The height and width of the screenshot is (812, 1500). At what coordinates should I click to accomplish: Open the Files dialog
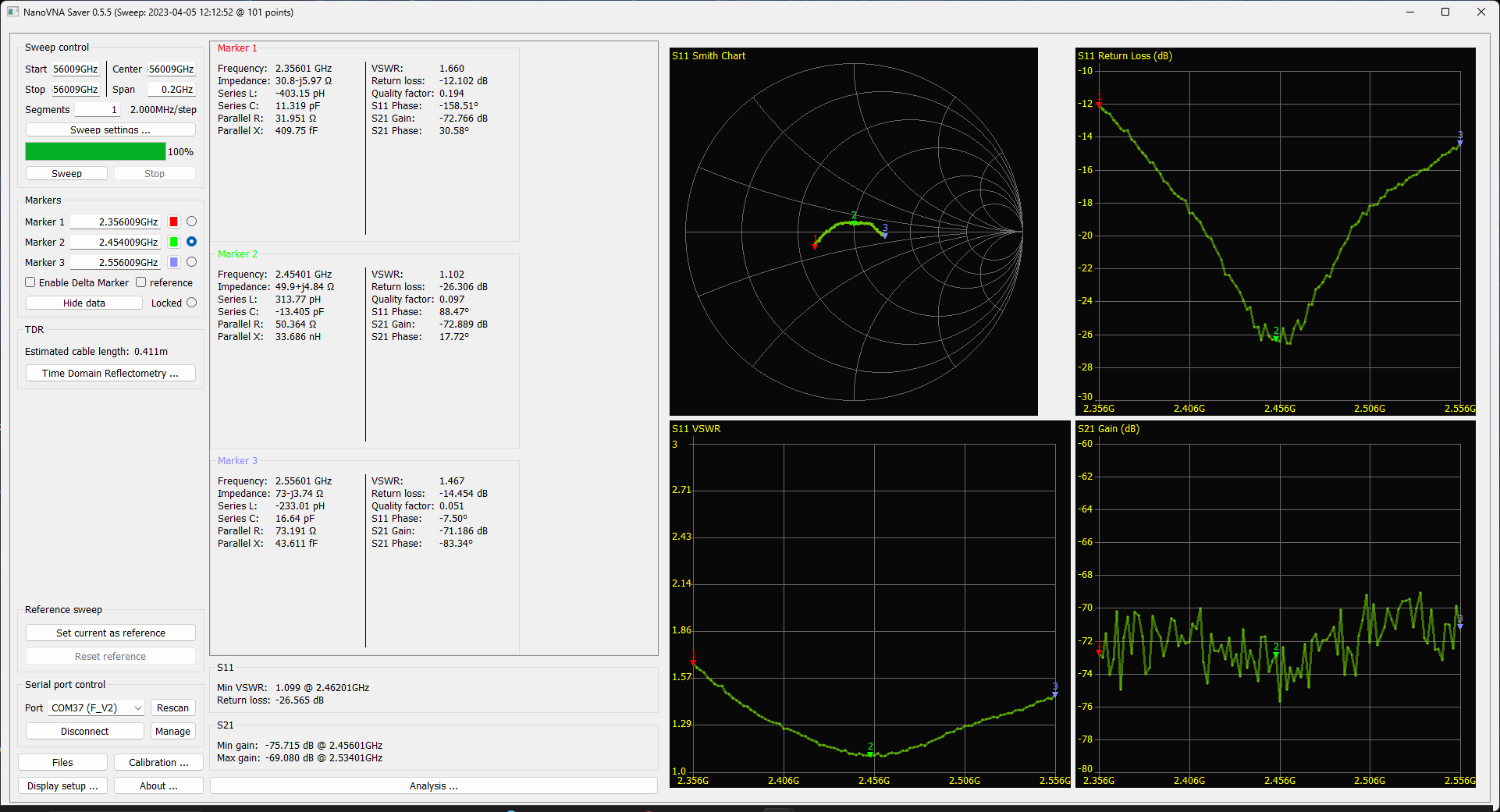tap(62, 762)
